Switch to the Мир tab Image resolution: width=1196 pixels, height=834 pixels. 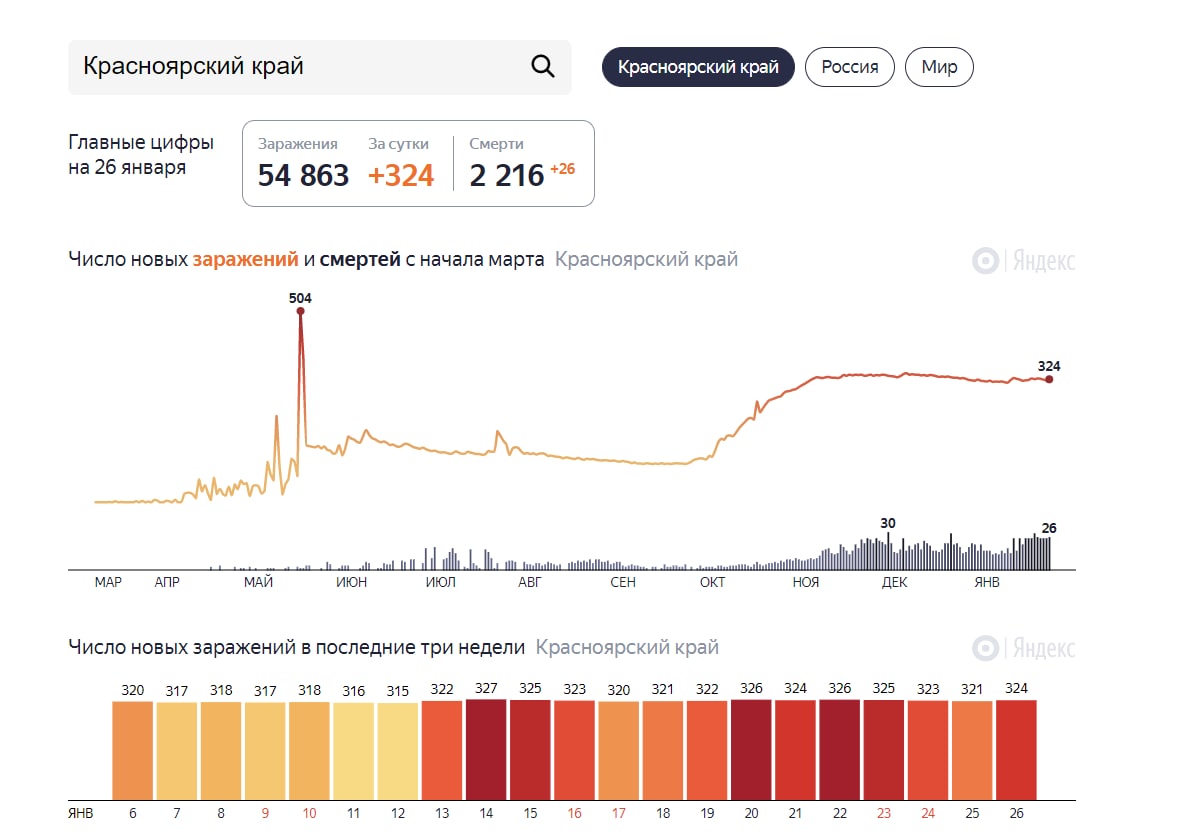click(939, 67)
